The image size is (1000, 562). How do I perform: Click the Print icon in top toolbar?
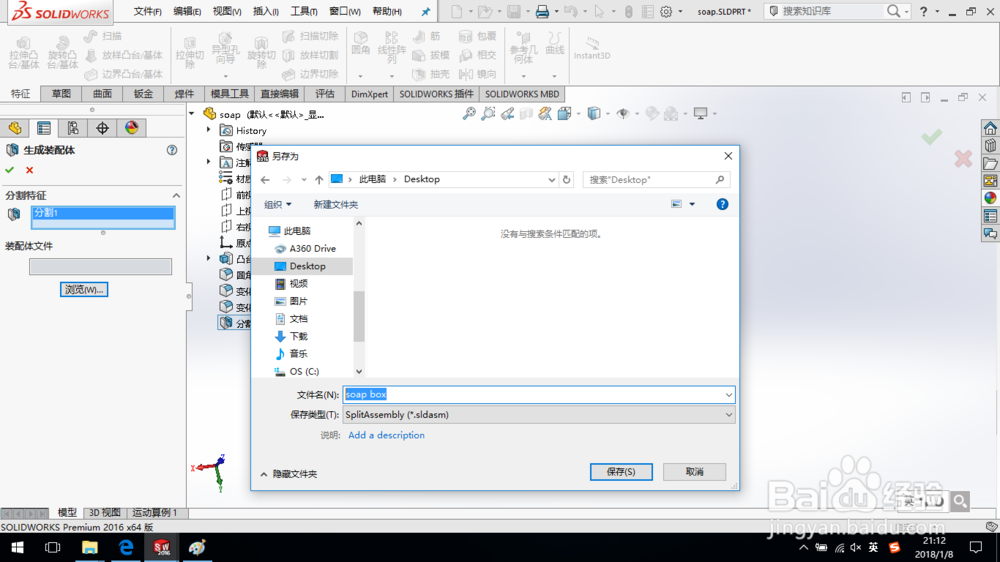point(542,11)
